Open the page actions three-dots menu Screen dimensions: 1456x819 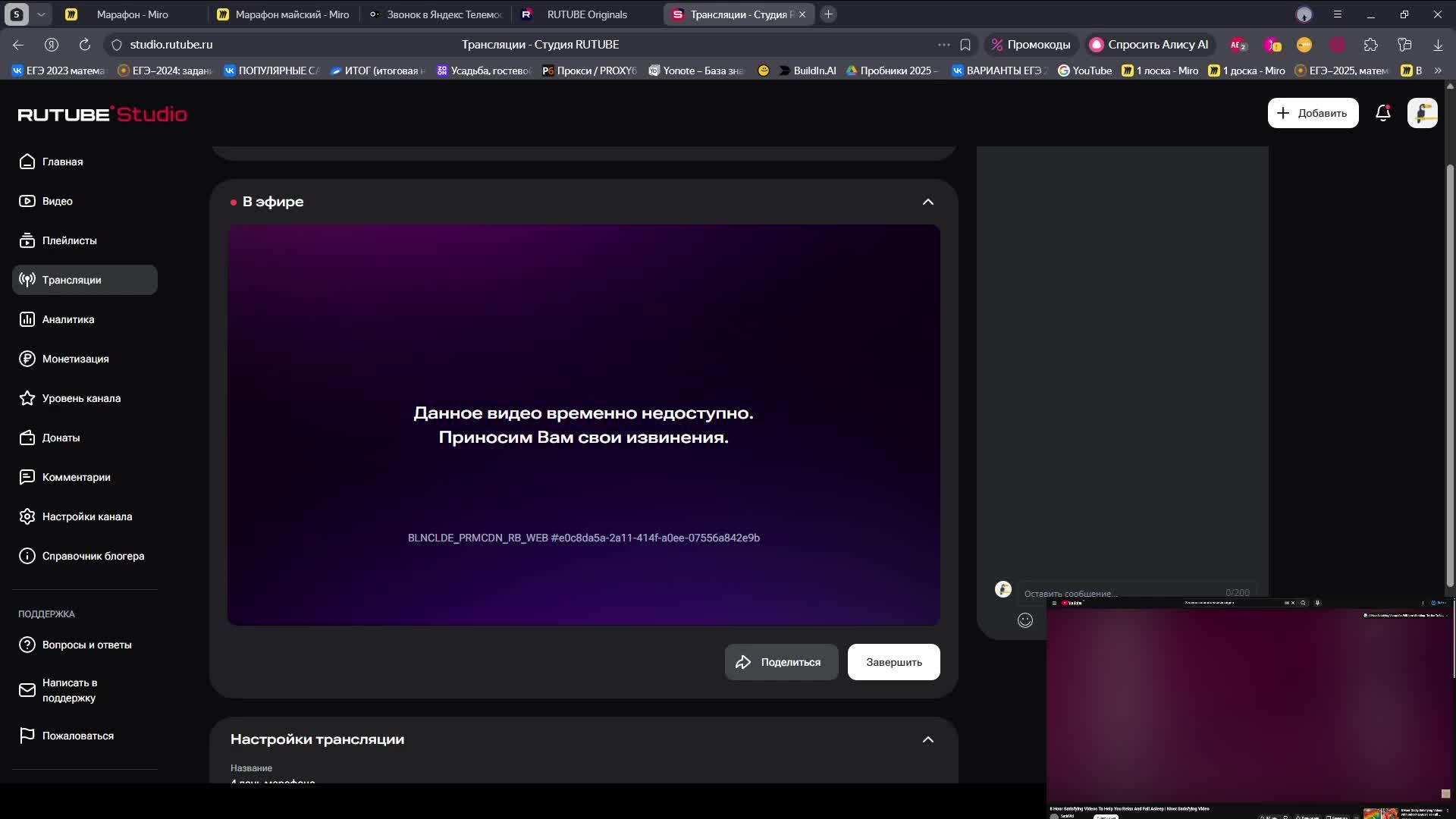click(943, 45)
